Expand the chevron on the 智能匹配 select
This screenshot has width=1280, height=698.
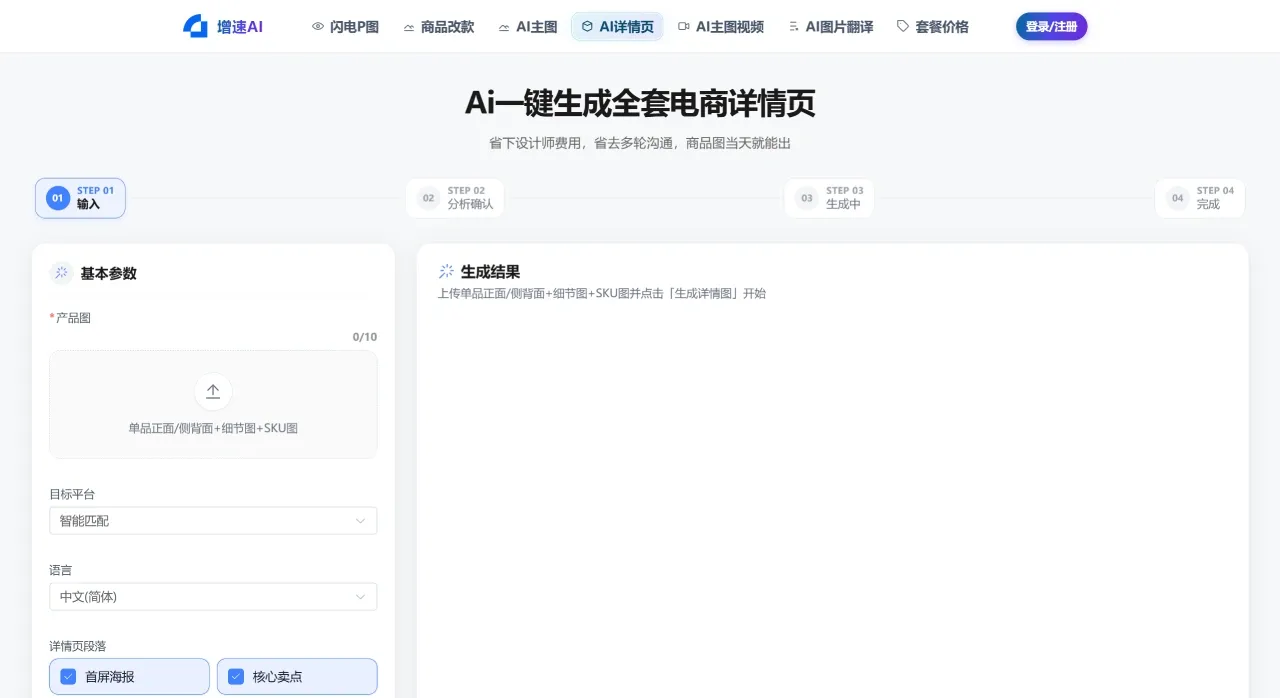pyautogui.click(x=361, y=520)
